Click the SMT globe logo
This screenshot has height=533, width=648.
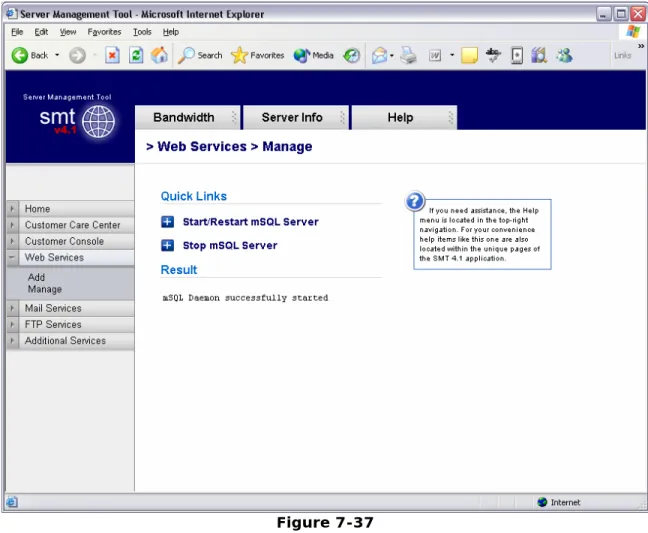pyautogui.click(x=98, y=121)
